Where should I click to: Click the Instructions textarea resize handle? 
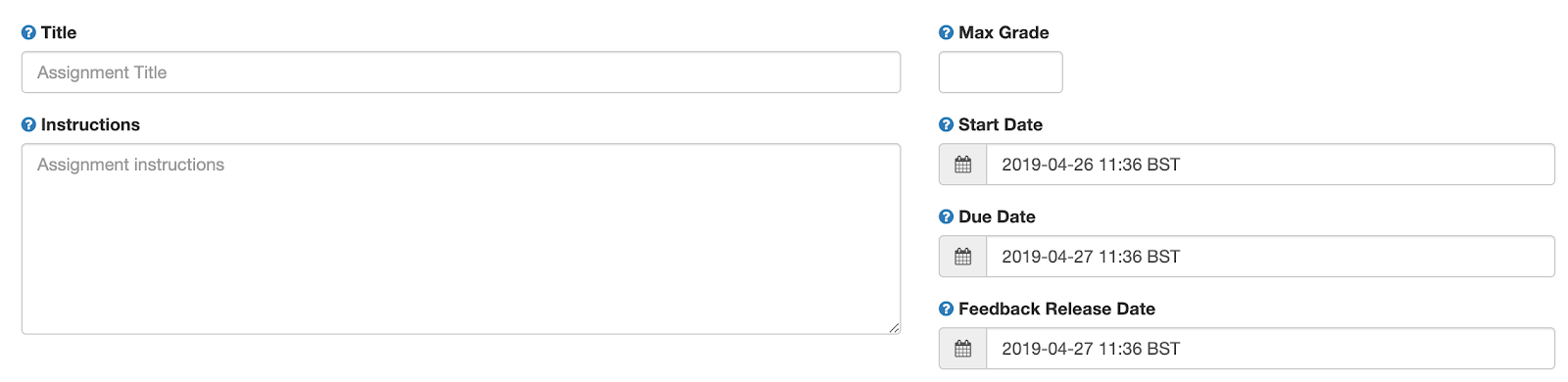tap(894, 328)
